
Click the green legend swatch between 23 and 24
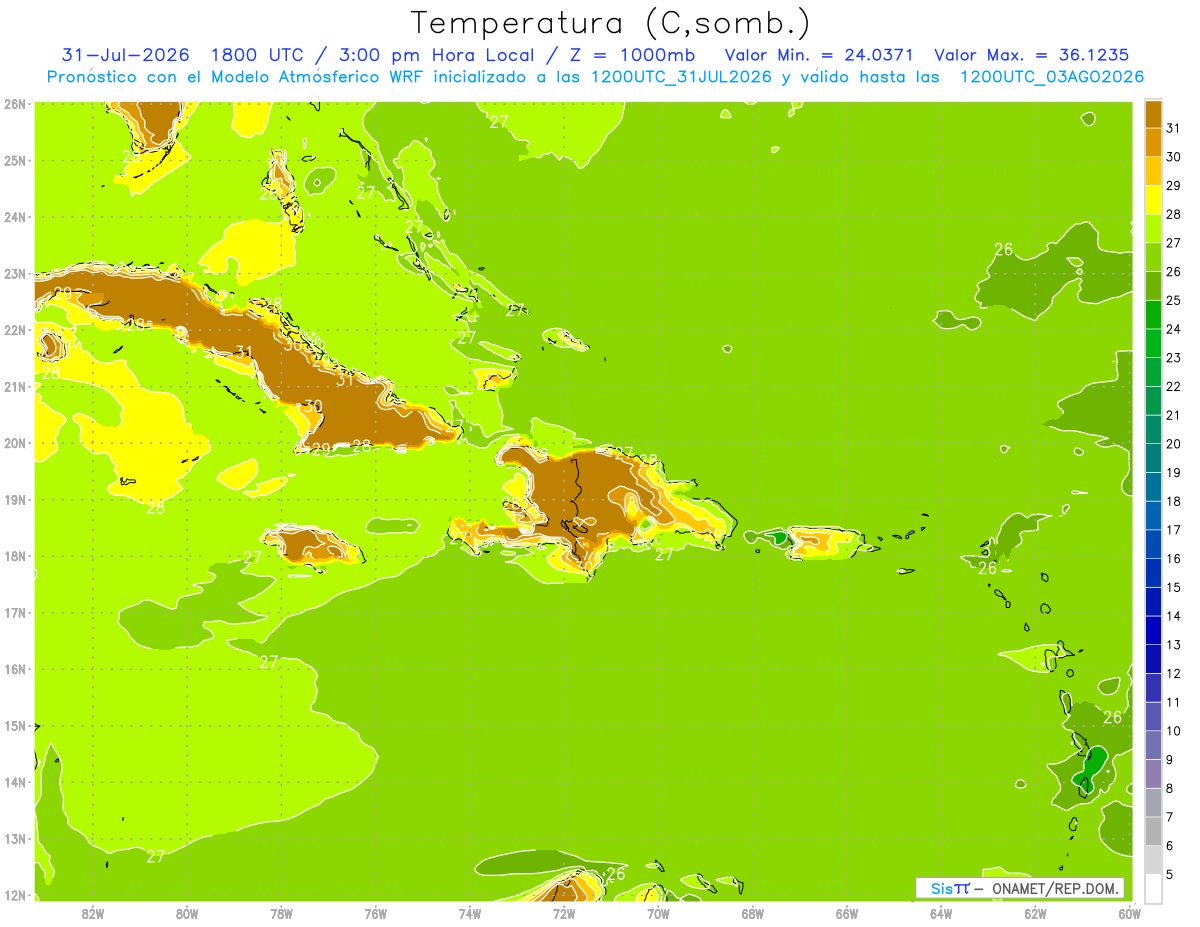tap(1153, 343)
